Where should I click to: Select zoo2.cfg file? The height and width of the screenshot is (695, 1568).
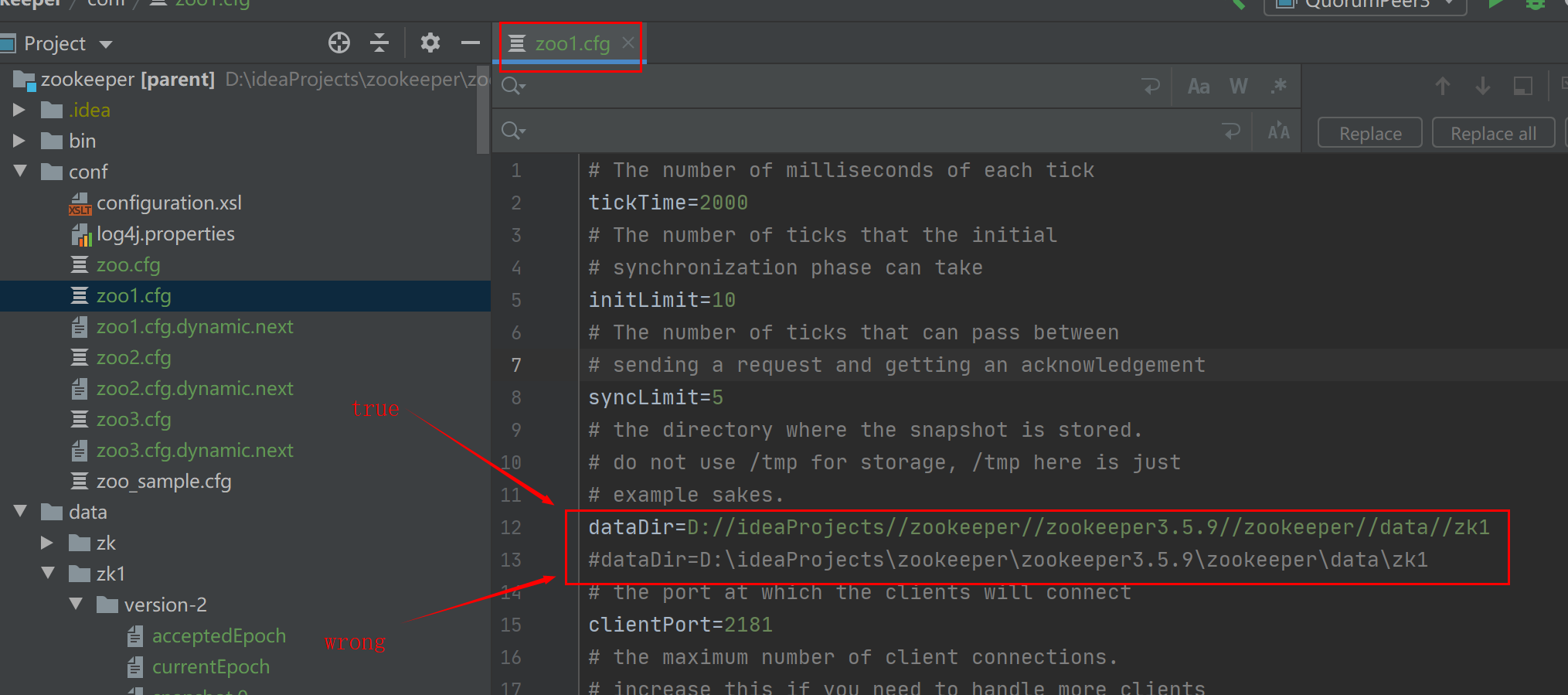pos(134,357)
